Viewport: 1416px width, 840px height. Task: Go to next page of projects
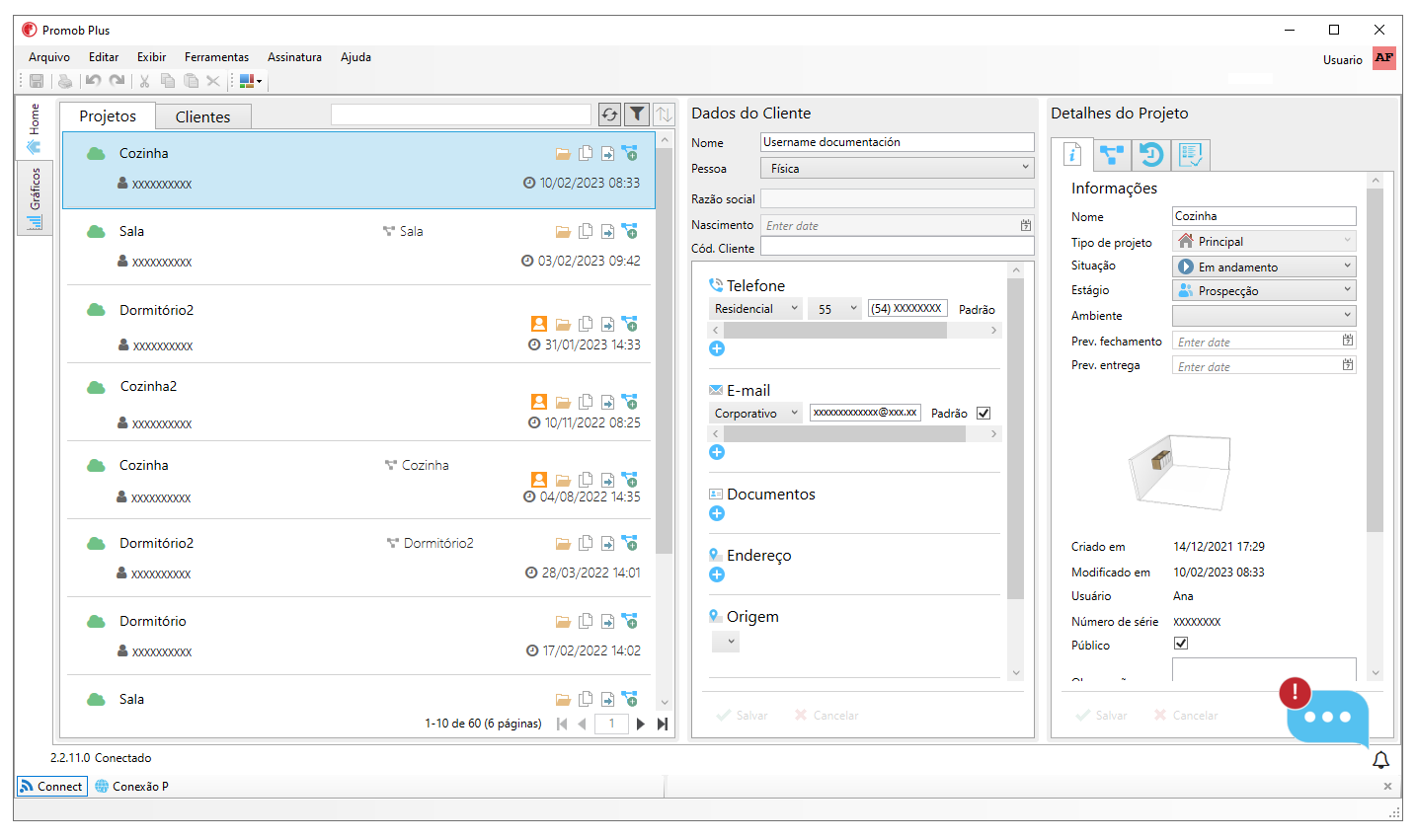point(641,724)
